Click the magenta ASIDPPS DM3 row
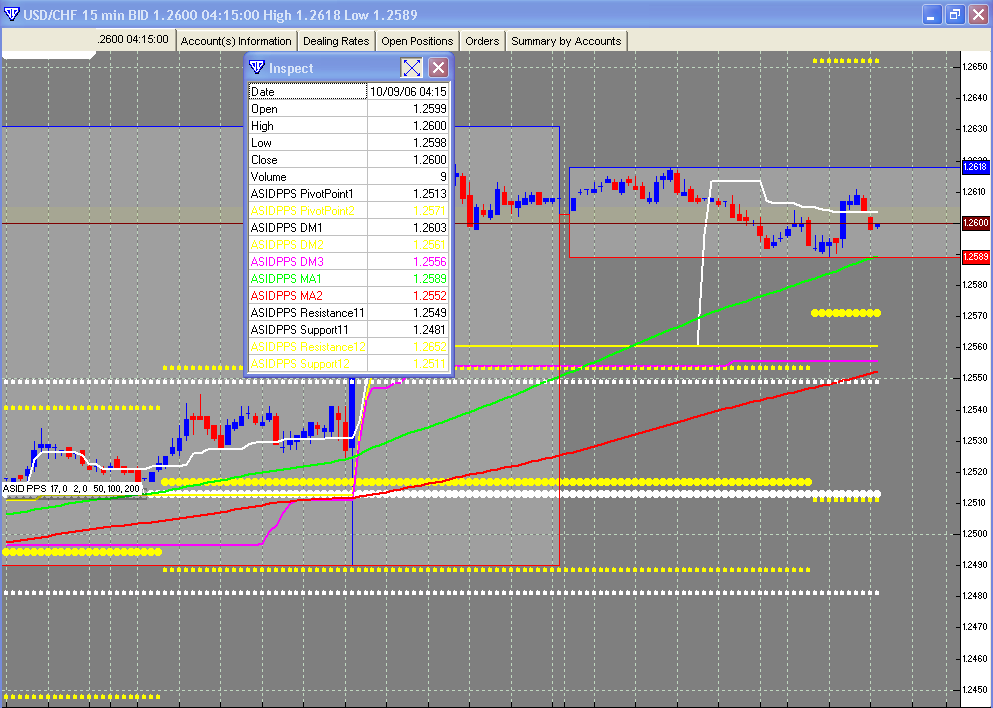Image resolution: width=993 pixels, height=708 pixels. point(348,262)
